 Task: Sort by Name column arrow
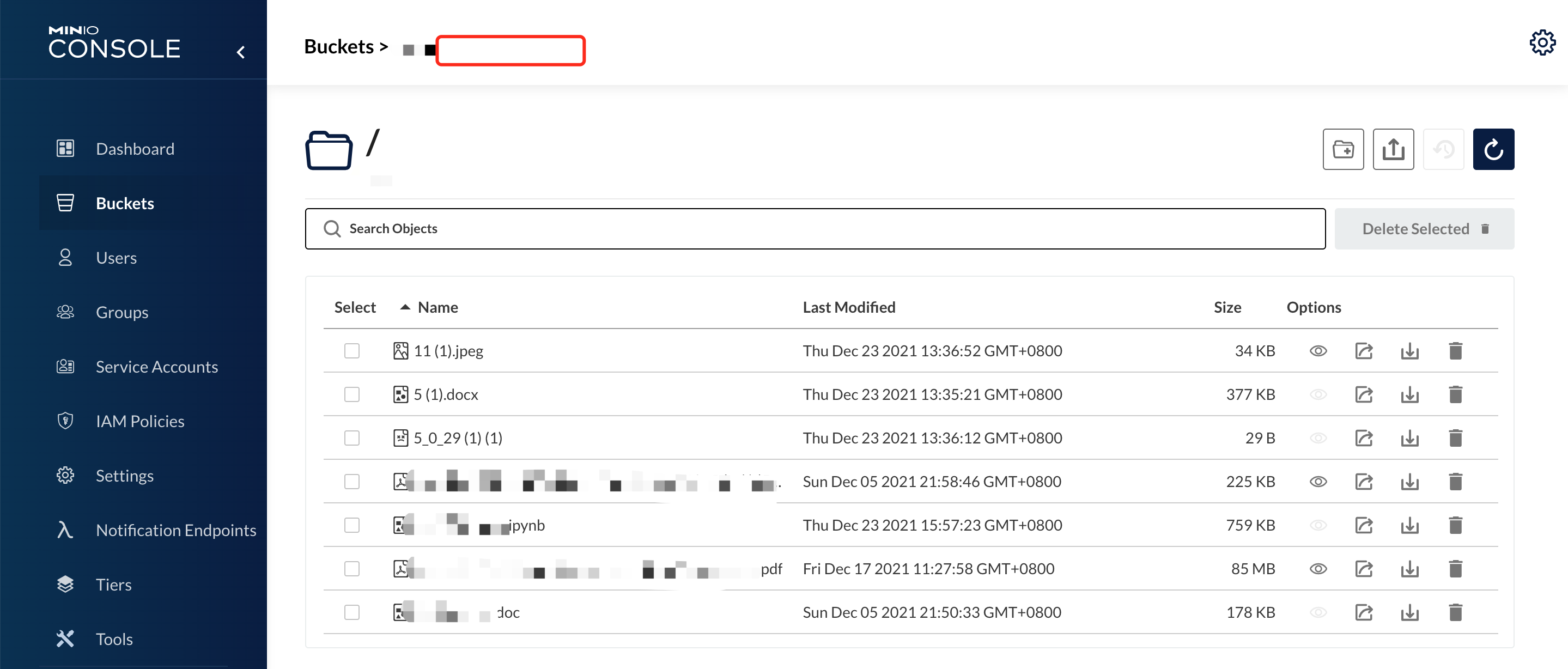click(x=405, y=307)
